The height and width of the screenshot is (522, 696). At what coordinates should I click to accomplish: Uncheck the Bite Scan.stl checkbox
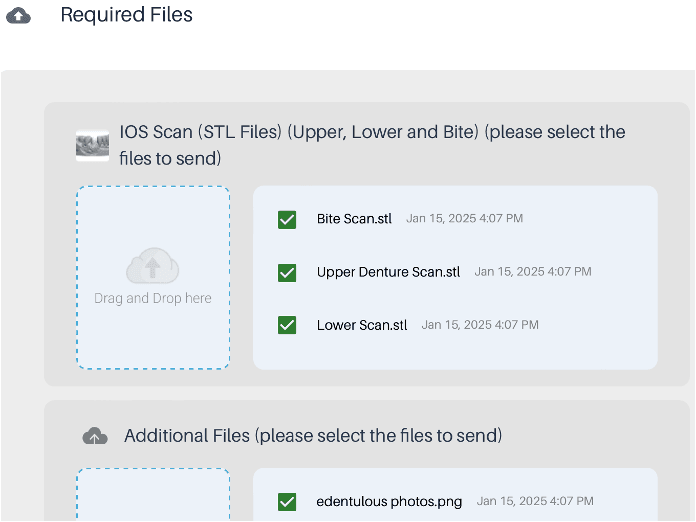point(287,219)
